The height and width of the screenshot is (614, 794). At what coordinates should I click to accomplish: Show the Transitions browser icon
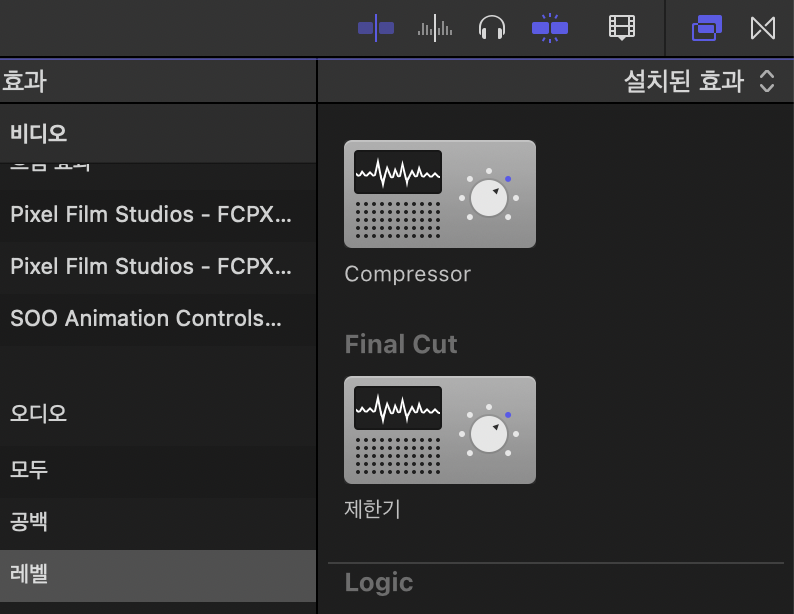763,28
